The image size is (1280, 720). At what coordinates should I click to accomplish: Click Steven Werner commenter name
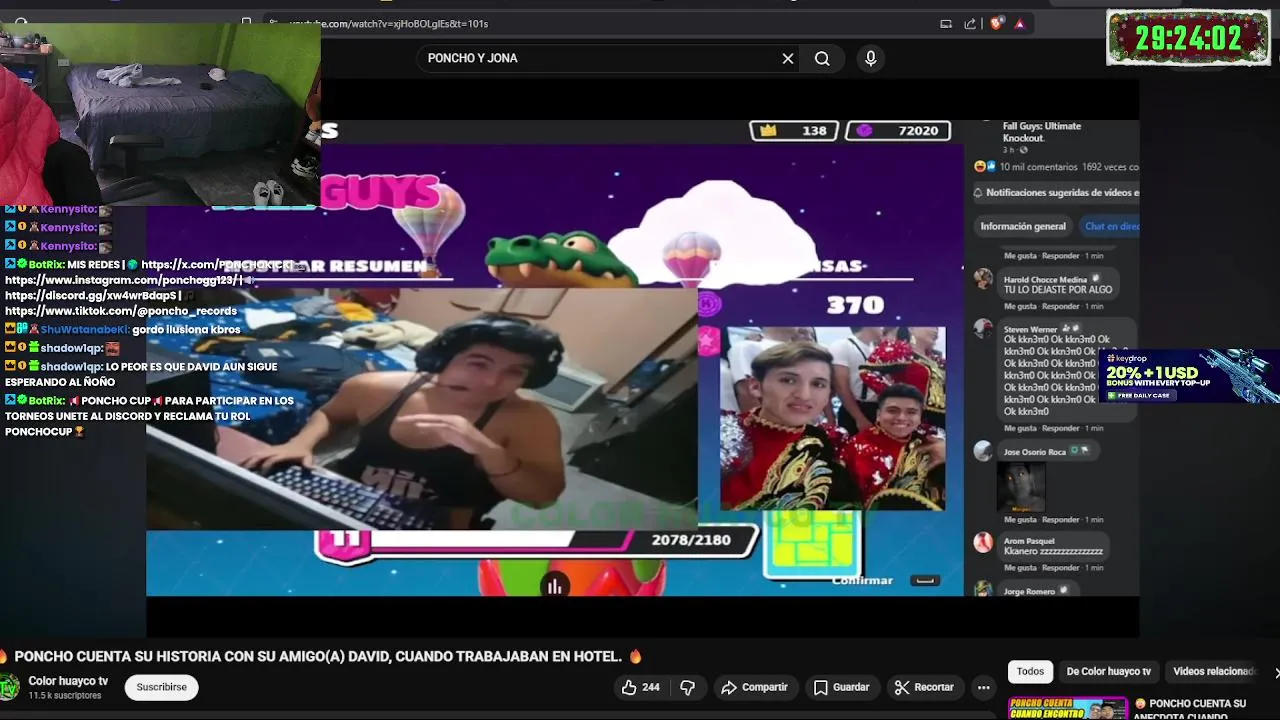click(x=1030, y=329)
